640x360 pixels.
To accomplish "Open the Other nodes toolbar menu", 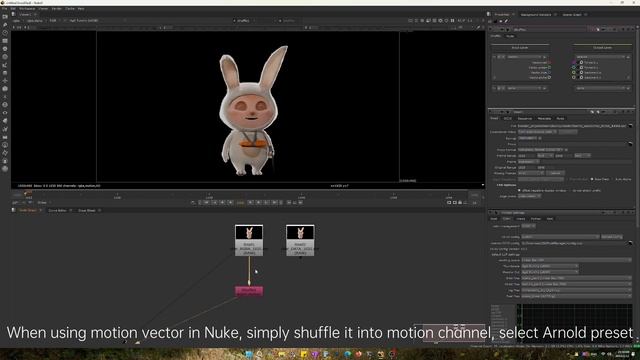I will (5, 136).
